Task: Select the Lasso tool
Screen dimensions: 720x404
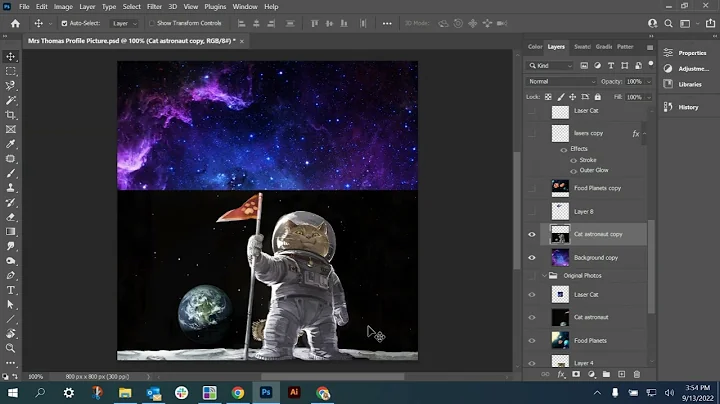Action: tap(11, 86)
